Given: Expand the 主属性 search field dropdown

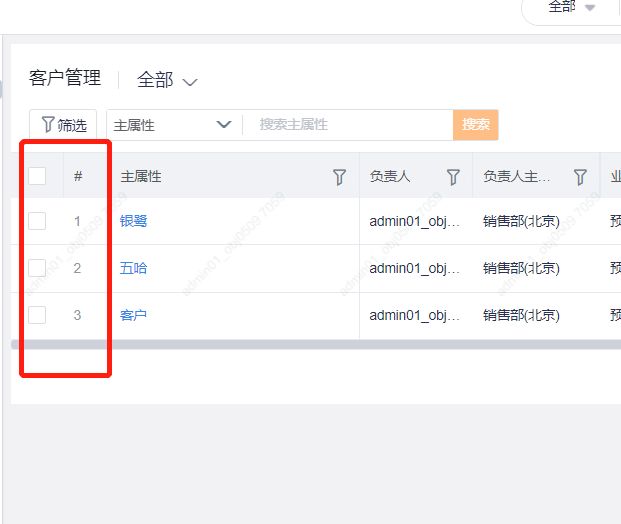Looking at the screenshot, I should point(222,125).
